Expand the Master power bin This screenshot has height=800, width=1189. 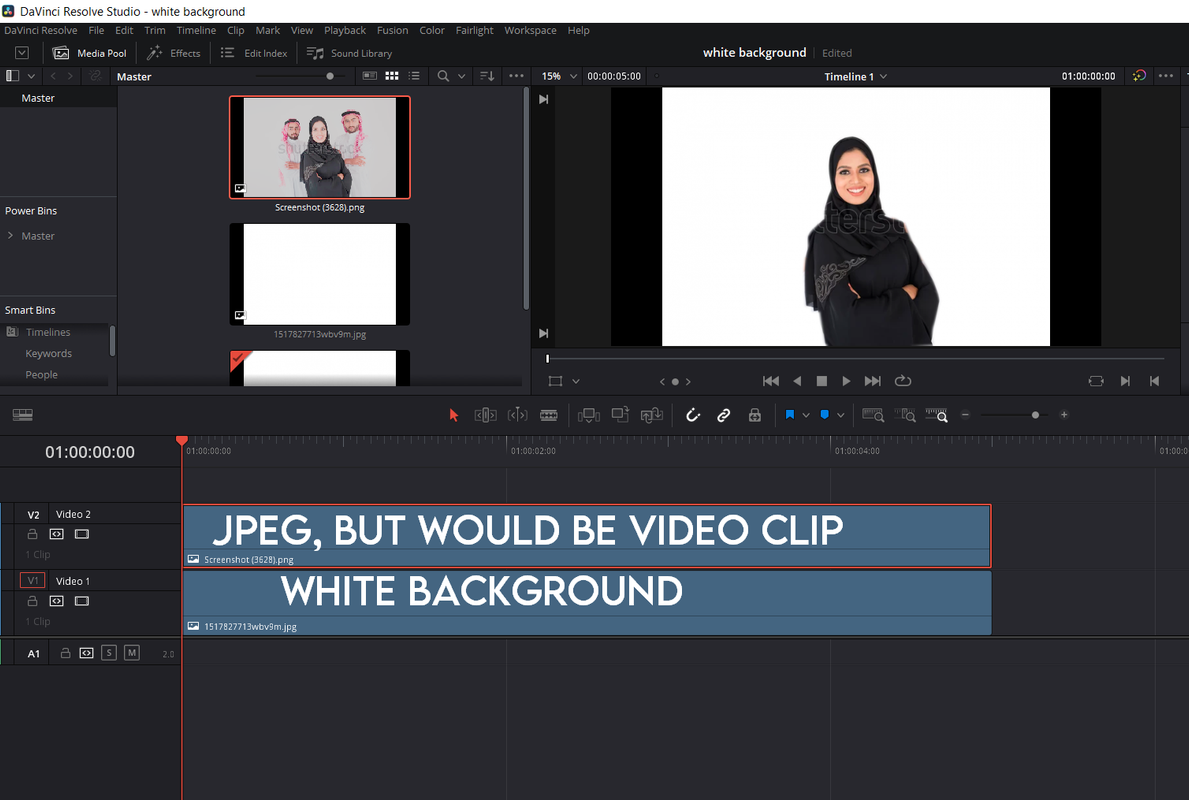tap(11, 236)
